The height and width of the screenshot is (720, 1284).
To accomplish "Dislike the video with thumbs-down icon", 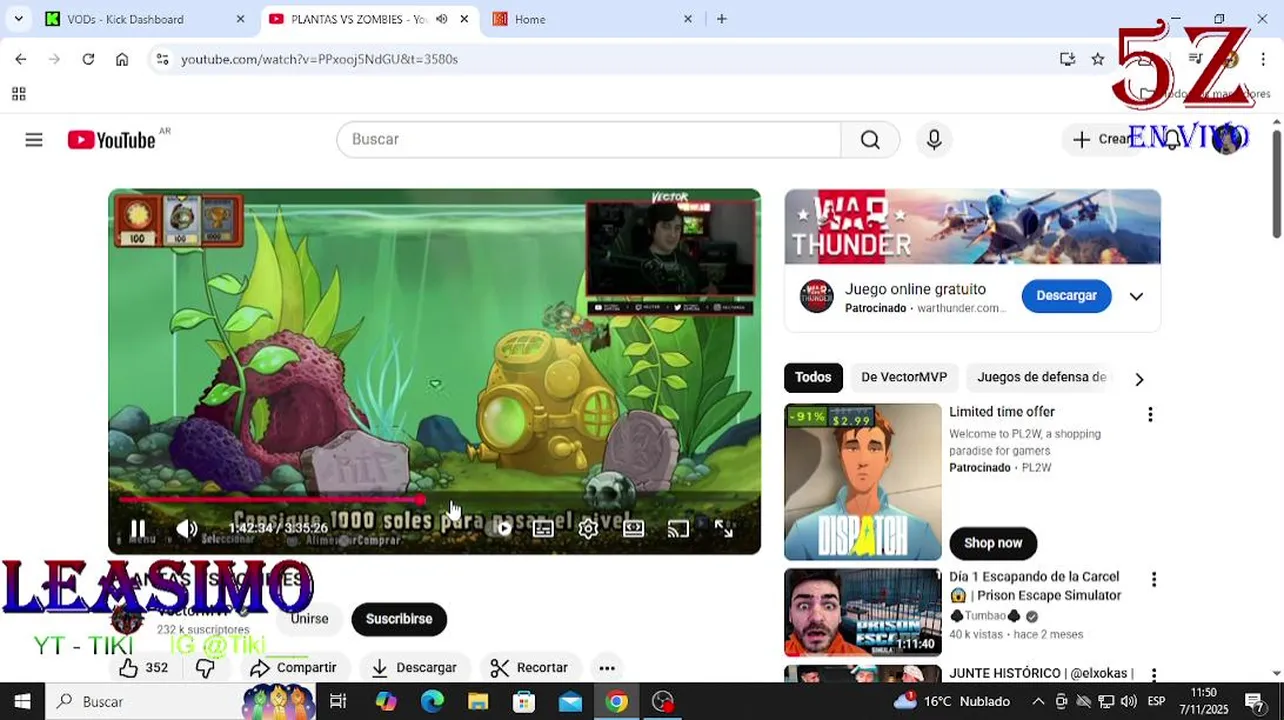I will pyautogui.click(x=205, y=667).
